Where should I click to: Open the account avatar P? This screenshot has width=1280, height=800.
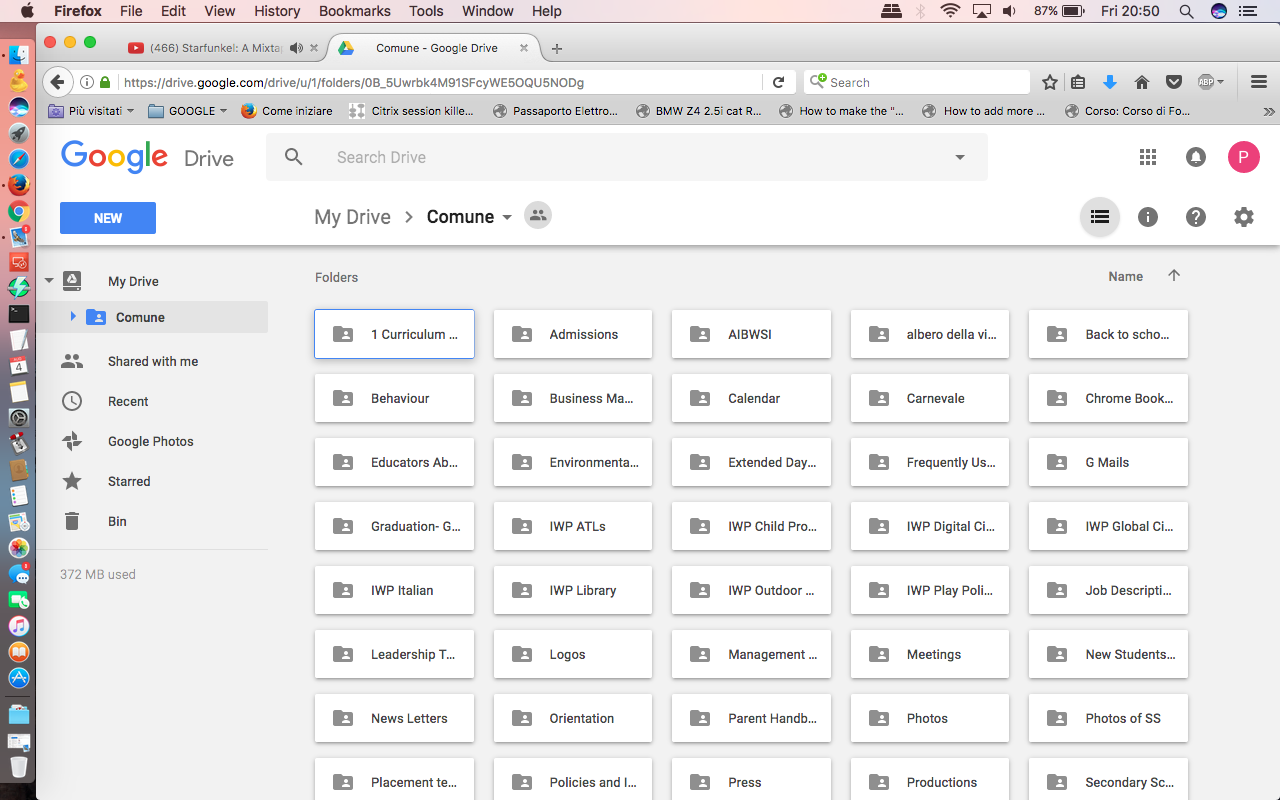click(x=1244, y=157)
